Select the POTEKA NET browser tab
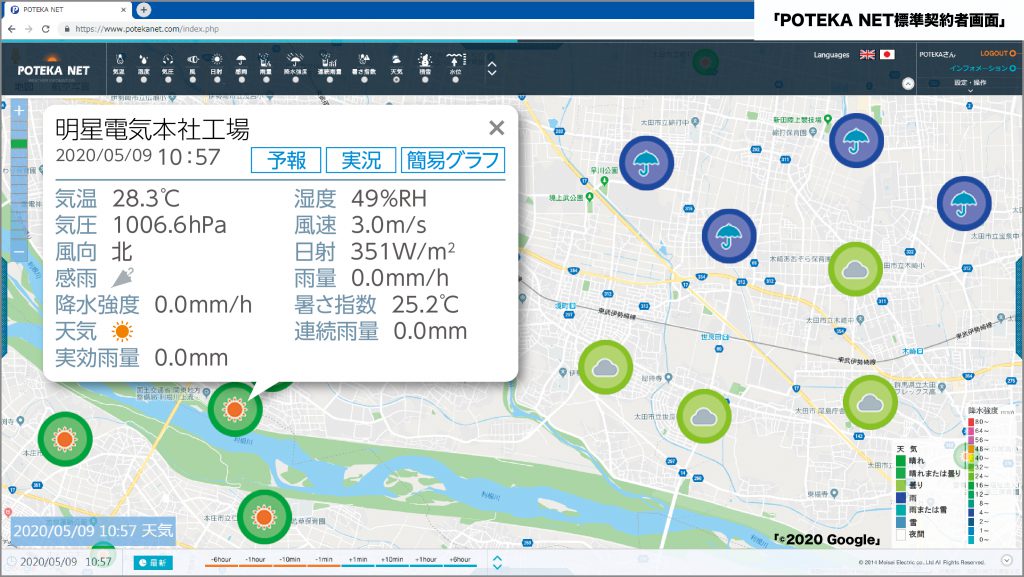 [x=66, y=10]
